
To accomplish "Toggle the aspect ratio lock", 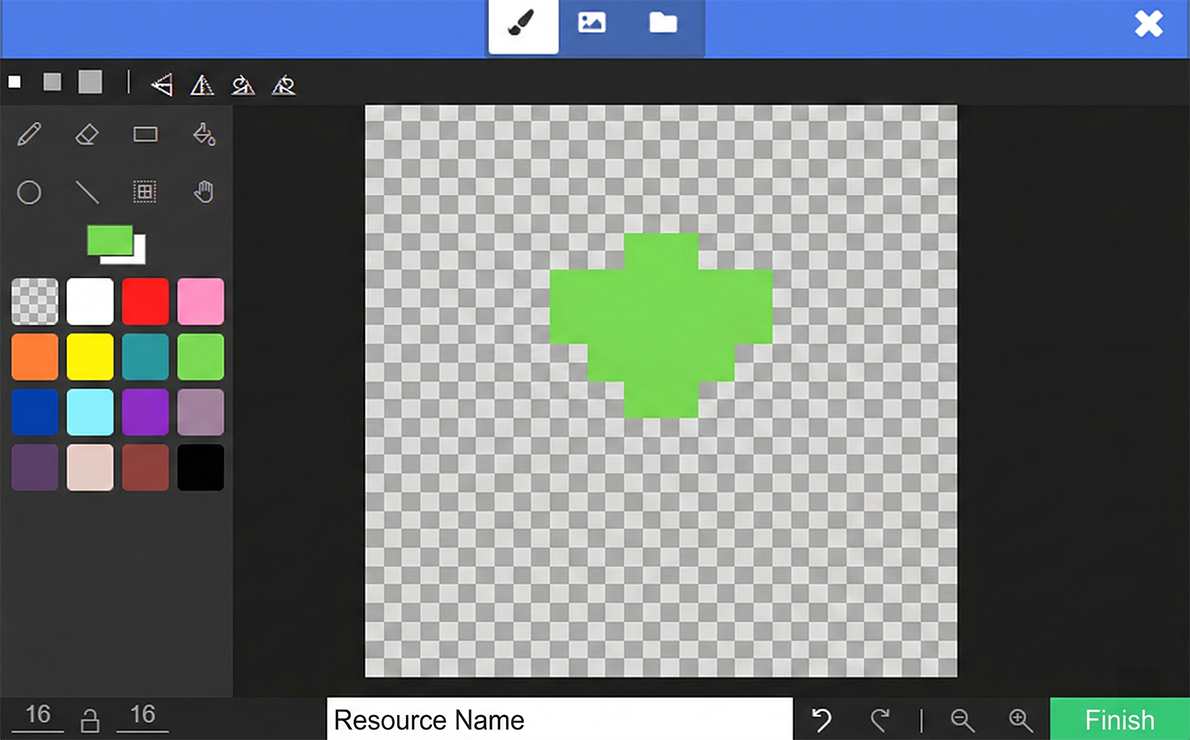I will click(x=90, y=719).
